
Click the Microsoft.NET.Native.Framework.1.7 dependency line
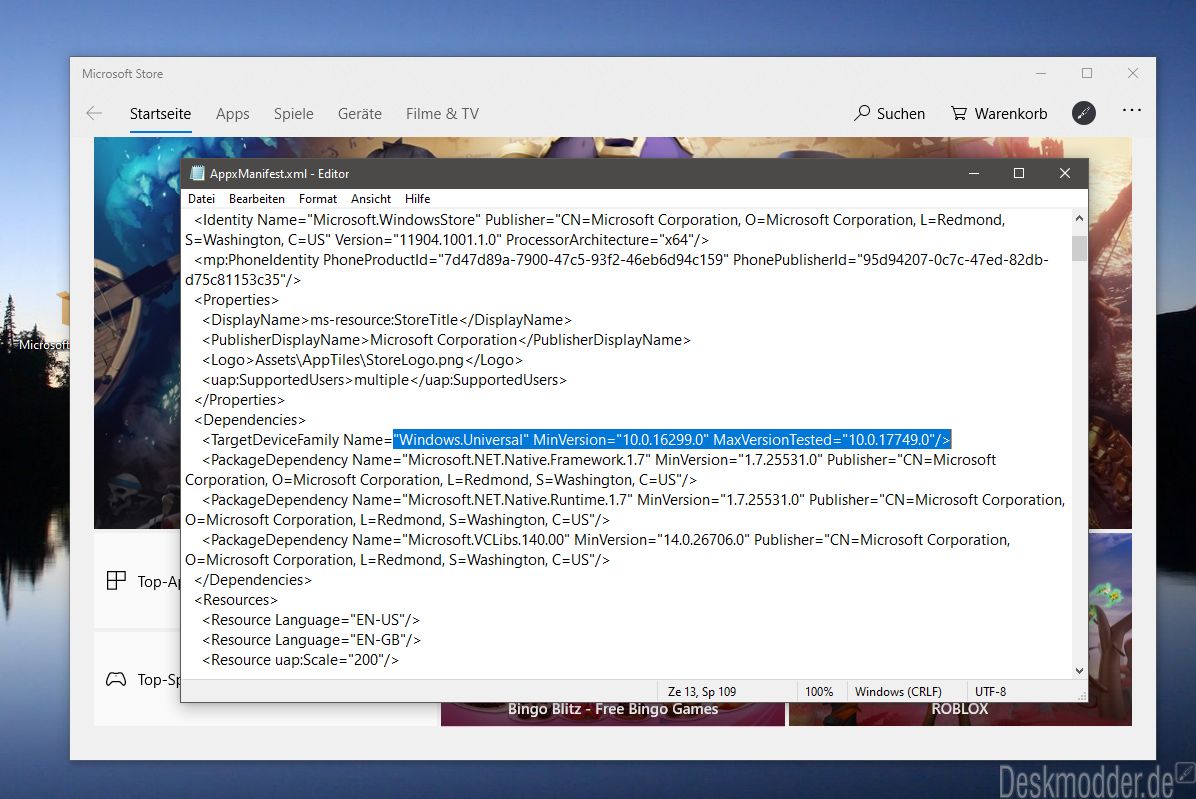(599, 460)
